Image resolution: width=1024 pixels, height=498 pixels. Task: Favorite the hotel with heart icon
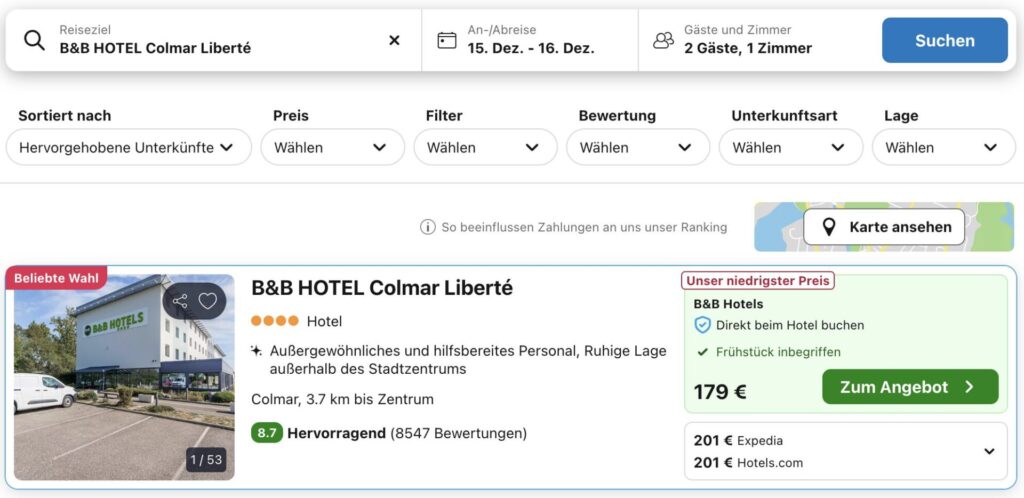208,301
